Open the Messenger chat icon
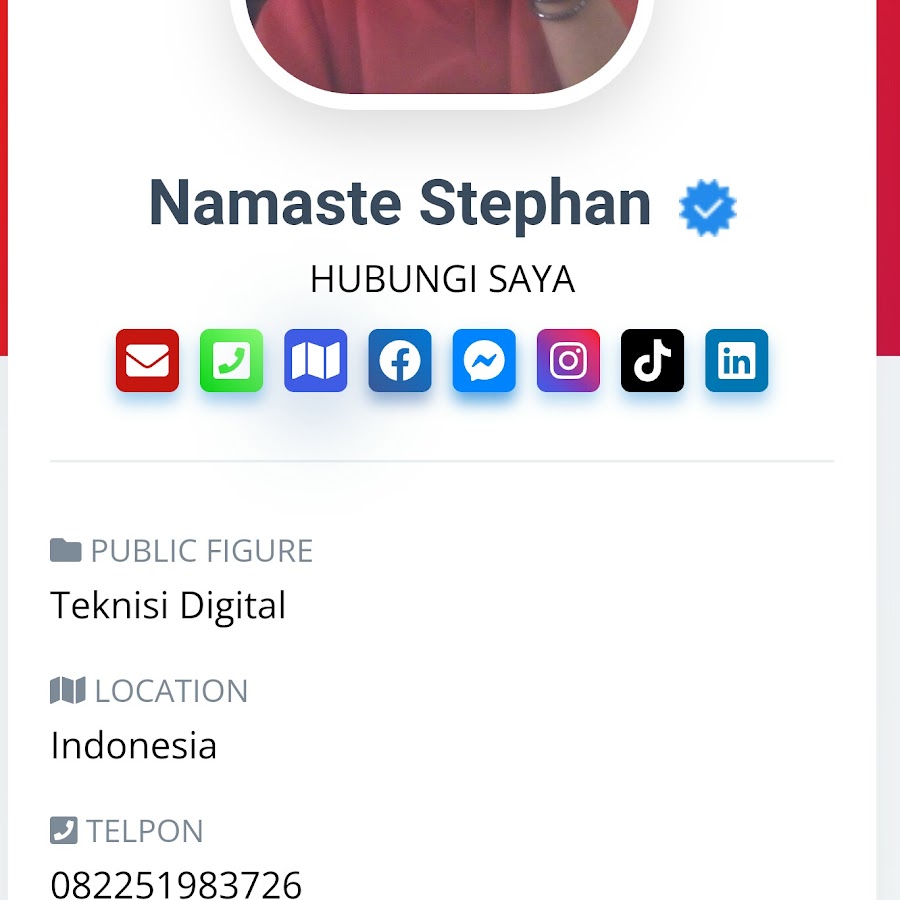This screenshot has width=900, height=900. coord(484,360)
